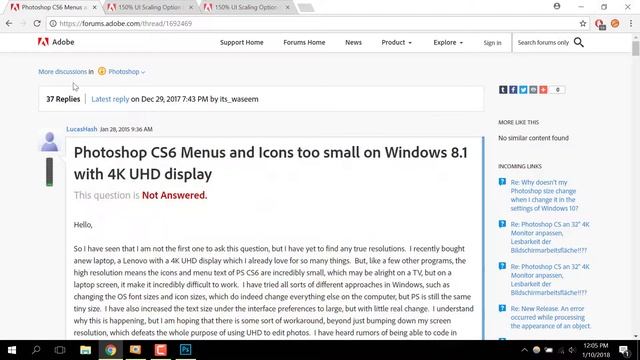640x360 pixels.
Task: Go to Support Home
Action: click(x=242, y=42)
